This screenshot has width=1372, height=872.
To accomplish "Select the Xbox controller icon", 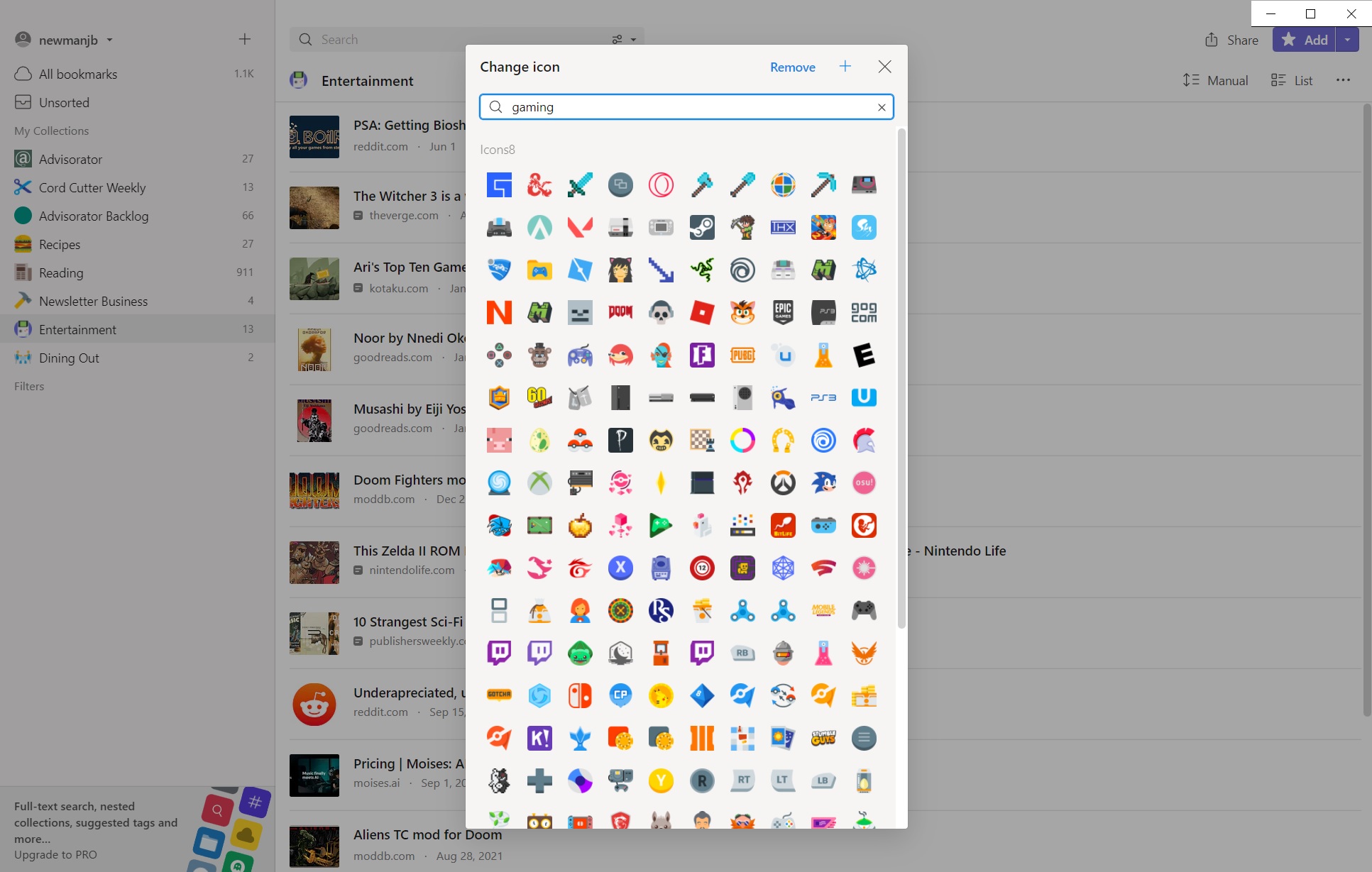I will click(x=864, y=610).
